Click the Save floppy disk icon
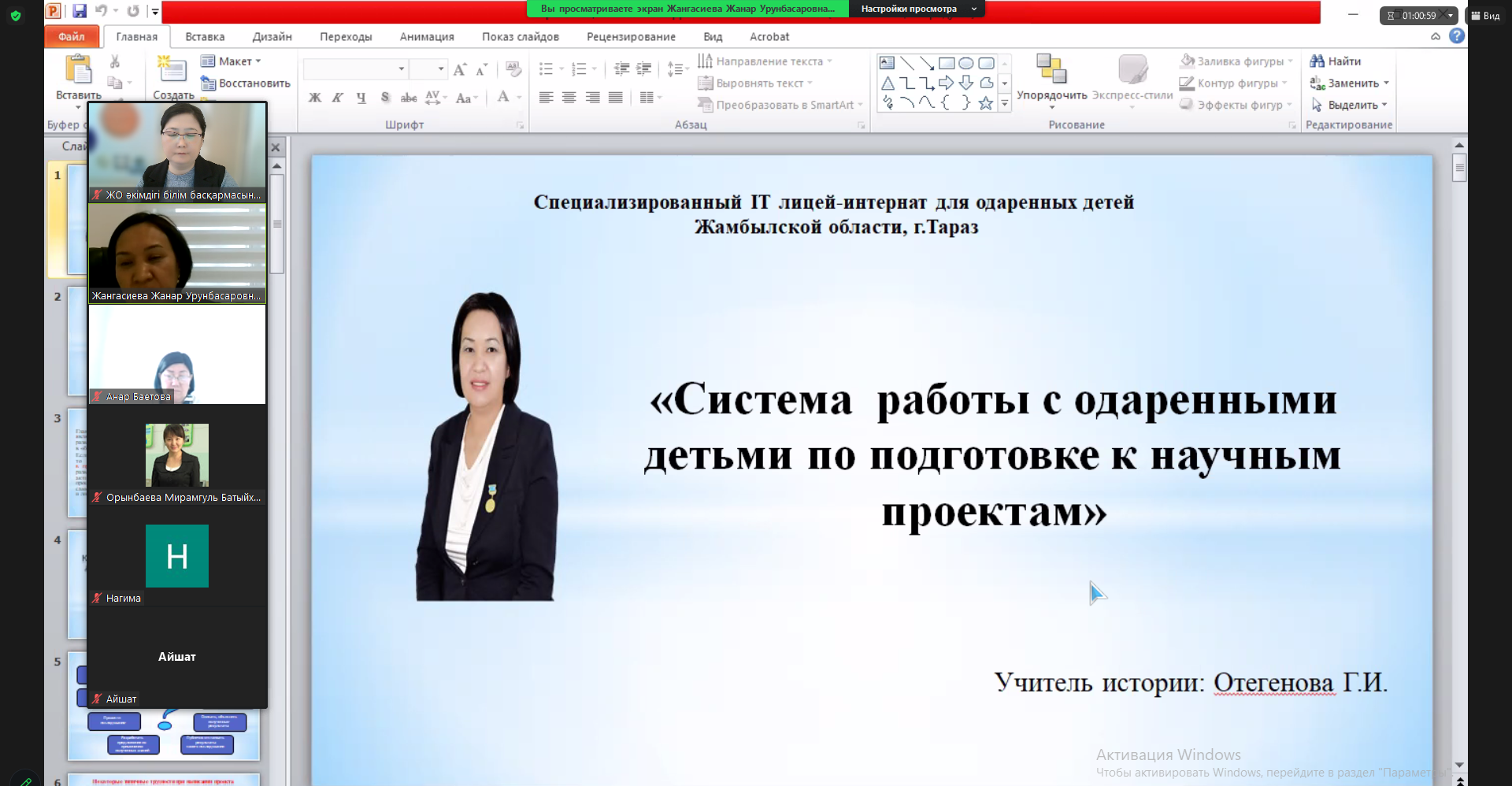Viewport: 1512px width, 786px height. [80, 10]
